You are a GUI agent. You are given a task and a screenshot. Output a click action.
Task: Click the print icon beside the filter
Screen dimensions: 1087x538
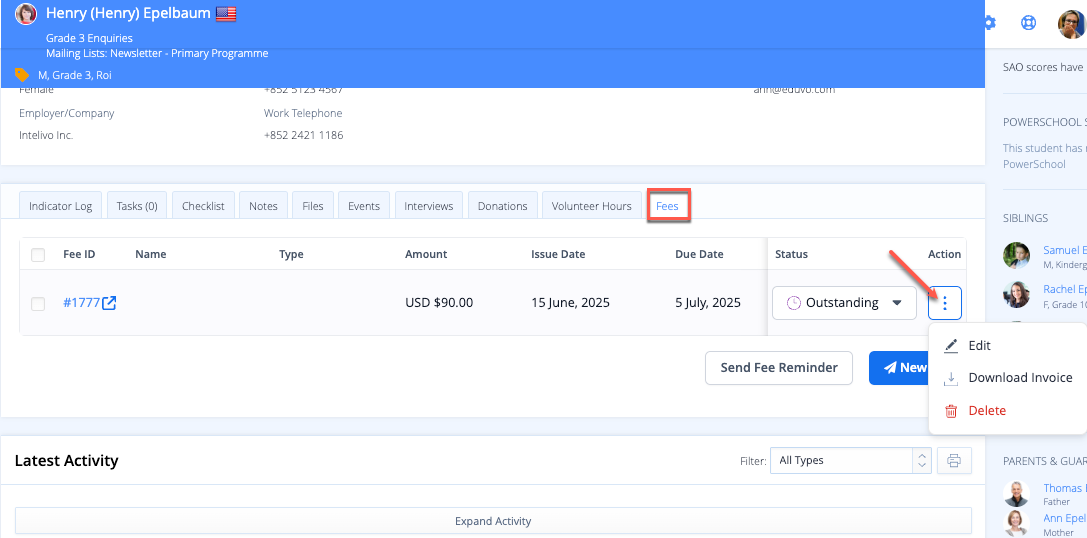click(x=953, y=461)
